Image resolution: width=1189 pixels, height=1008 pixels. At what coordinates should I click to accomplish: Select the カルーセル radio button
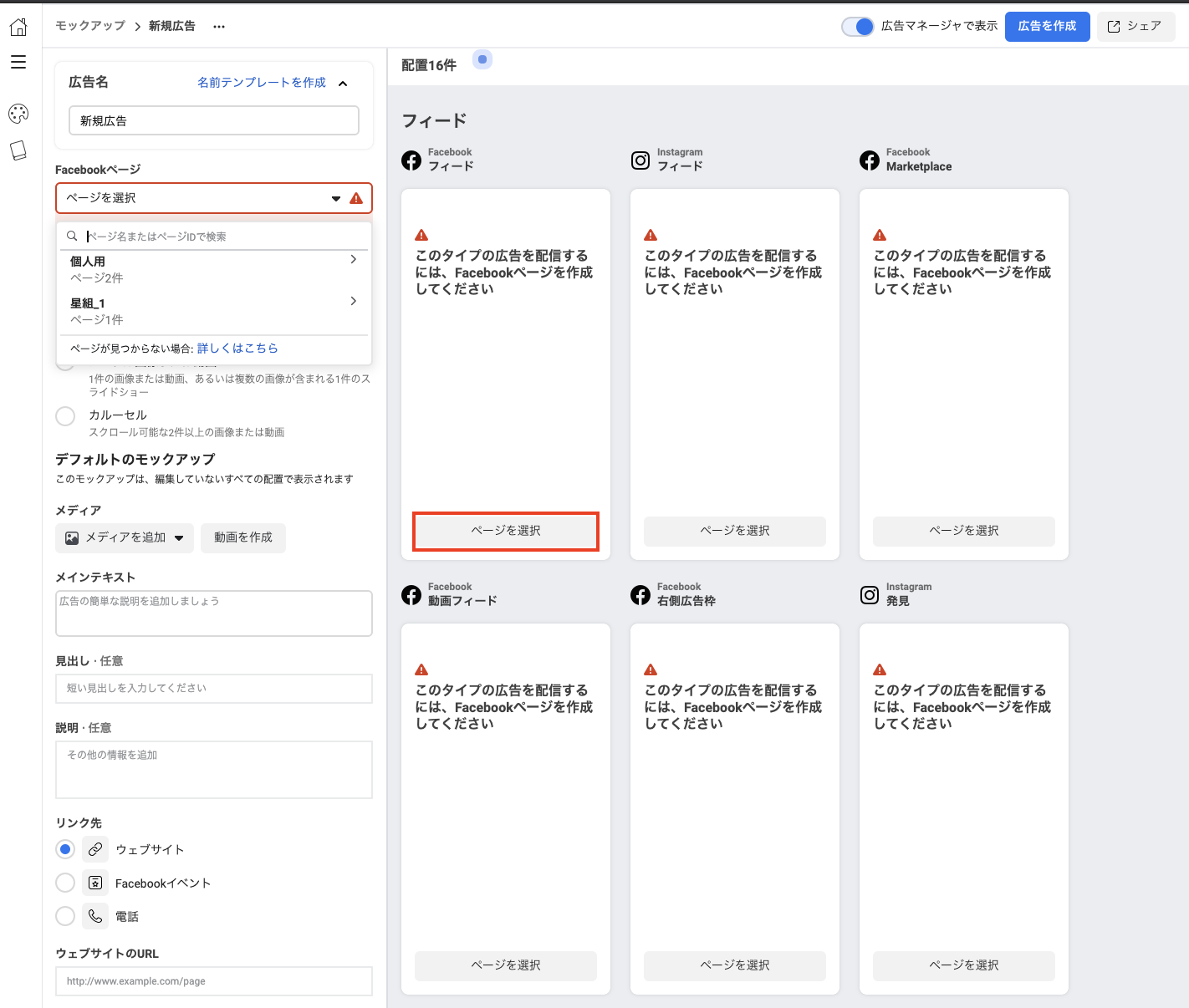point(65,416)
